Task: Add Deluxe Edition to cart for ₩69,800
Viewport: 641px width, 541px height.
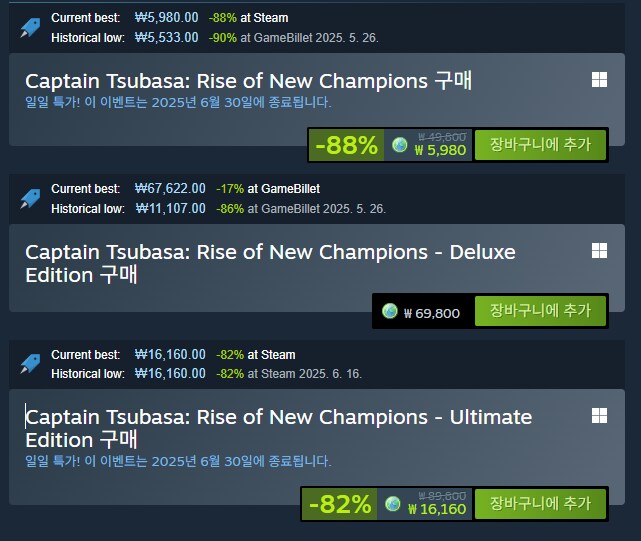Action: pos(540,311)
